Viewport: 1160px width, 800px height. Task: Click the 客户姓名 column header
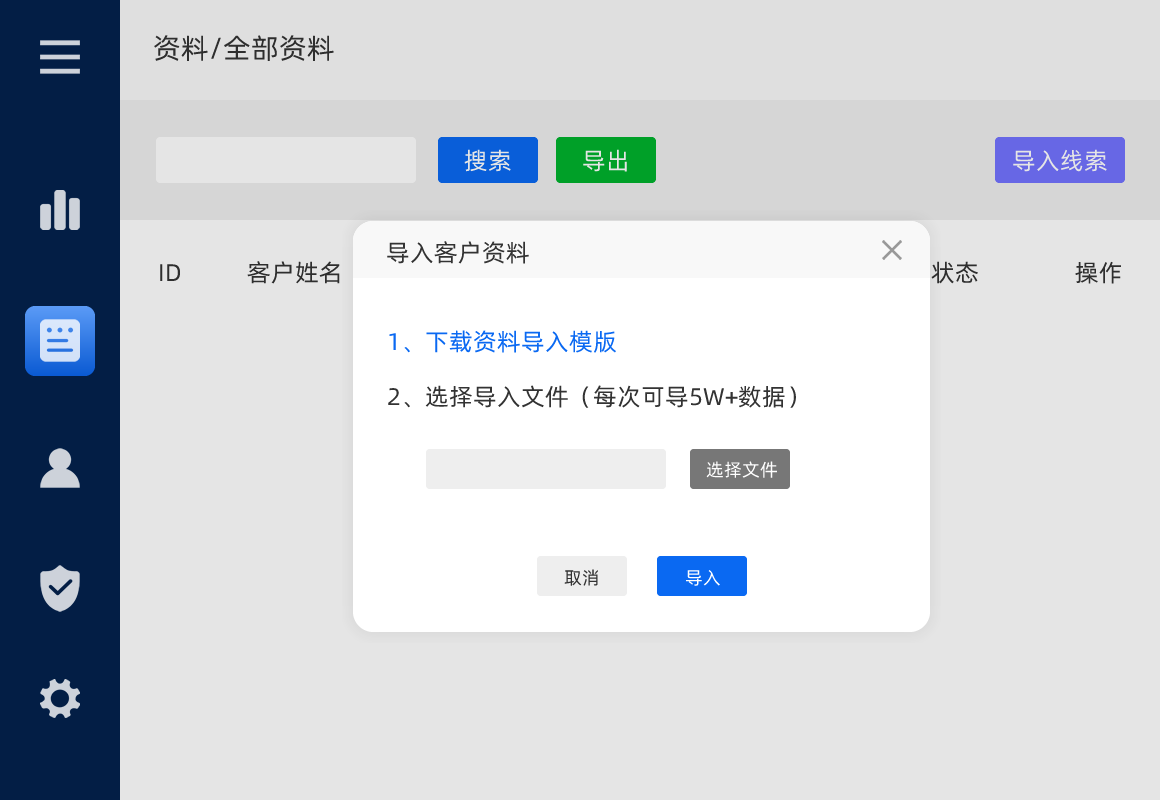[x=294, y=273]
